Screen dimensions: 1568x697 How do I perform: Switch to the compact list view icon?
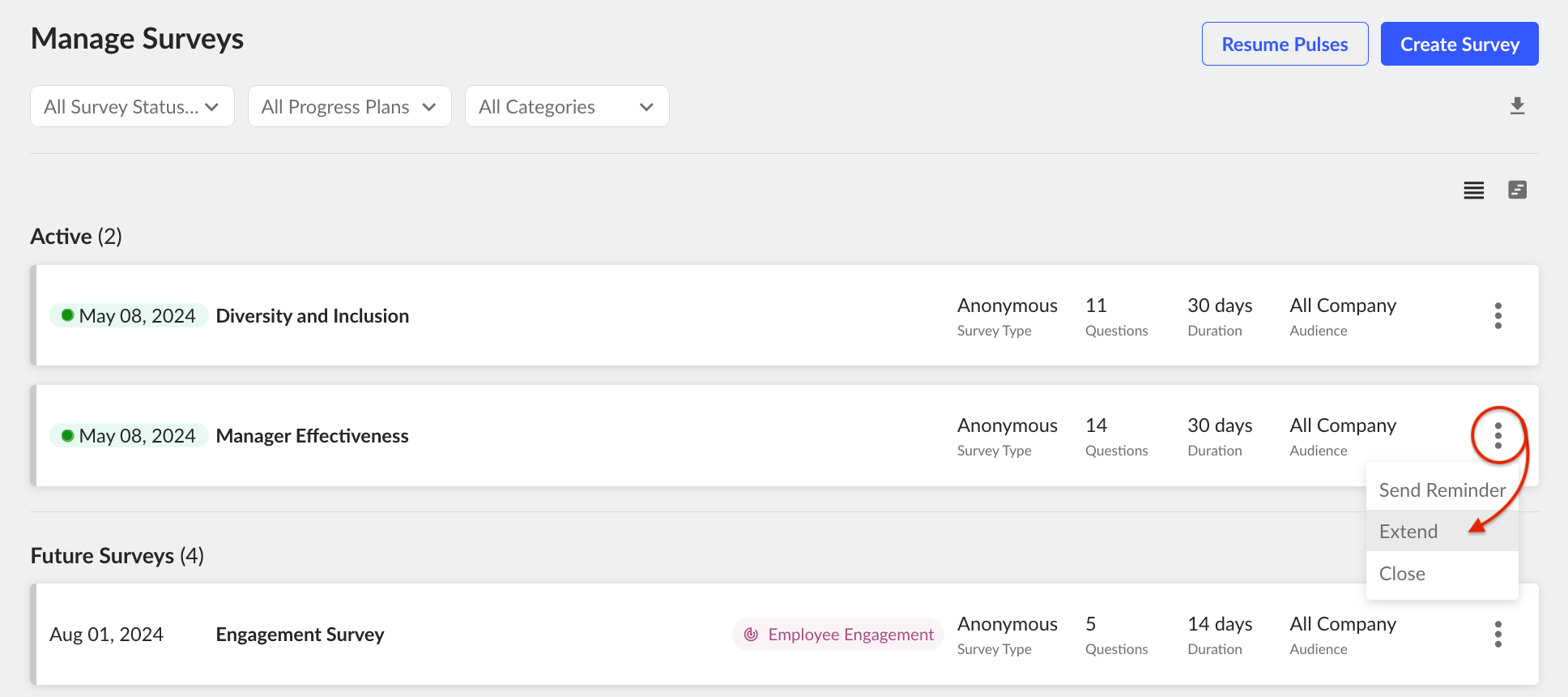(x=1473, y=190)
